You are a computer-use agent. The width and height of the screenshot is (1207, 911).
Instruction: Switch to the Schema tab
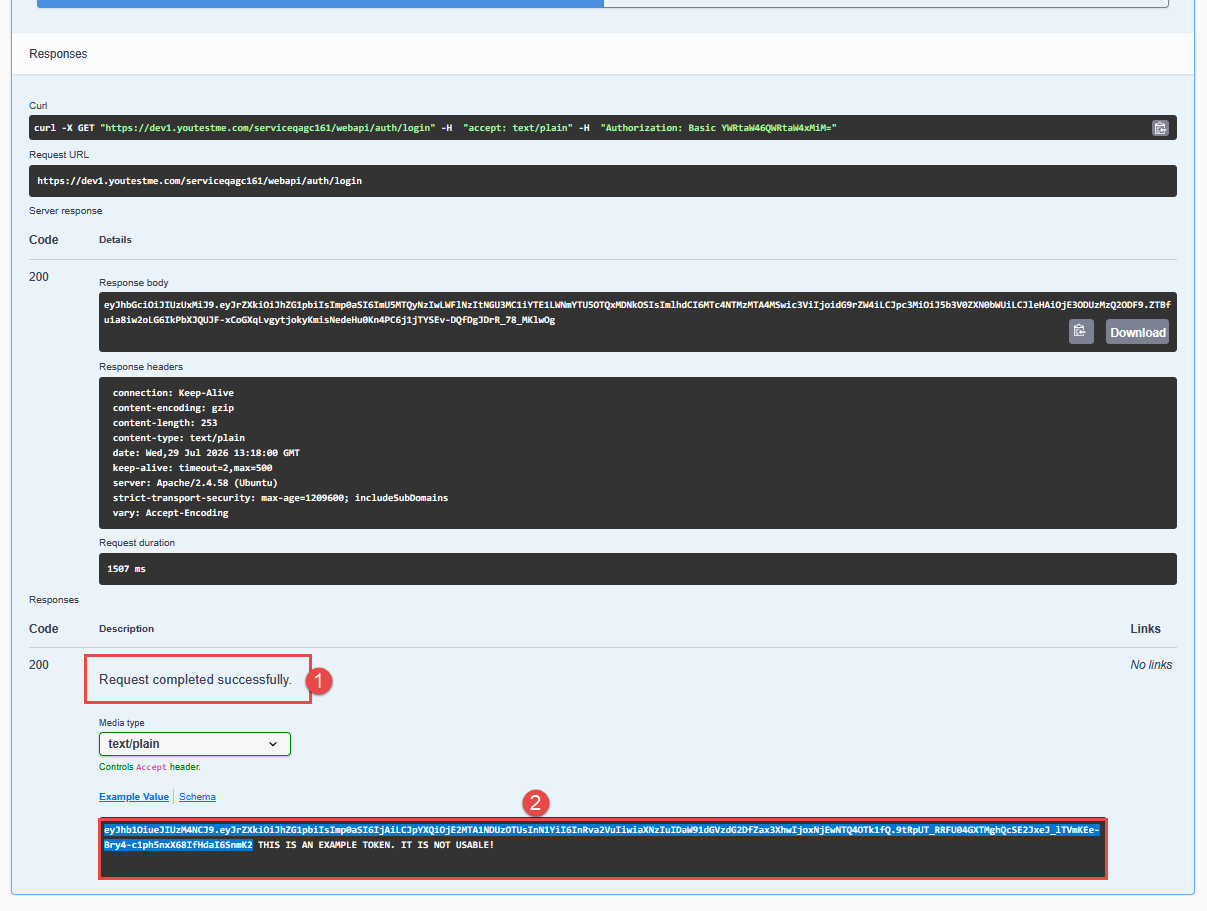(197, 797)
